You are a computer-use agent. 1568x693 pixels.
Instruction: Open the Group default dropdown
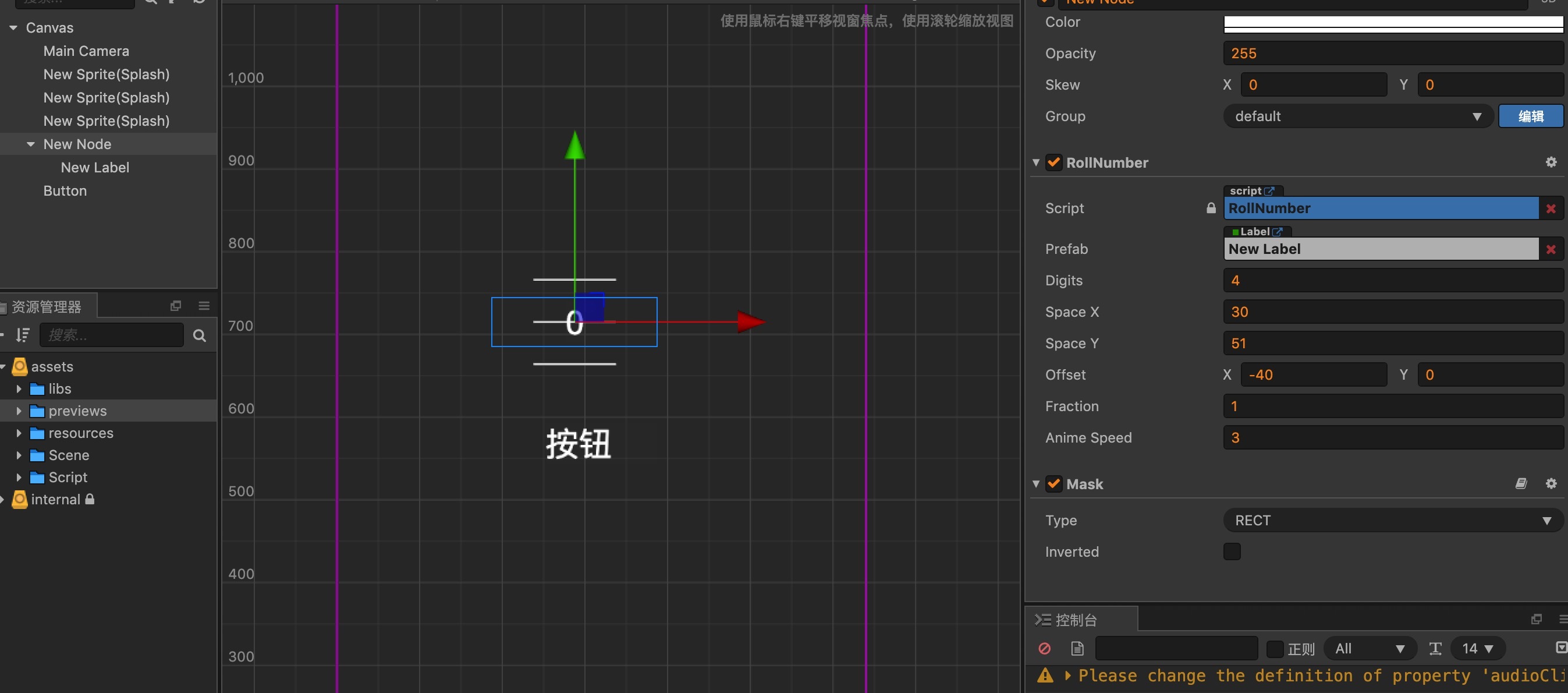[1357, 116]
